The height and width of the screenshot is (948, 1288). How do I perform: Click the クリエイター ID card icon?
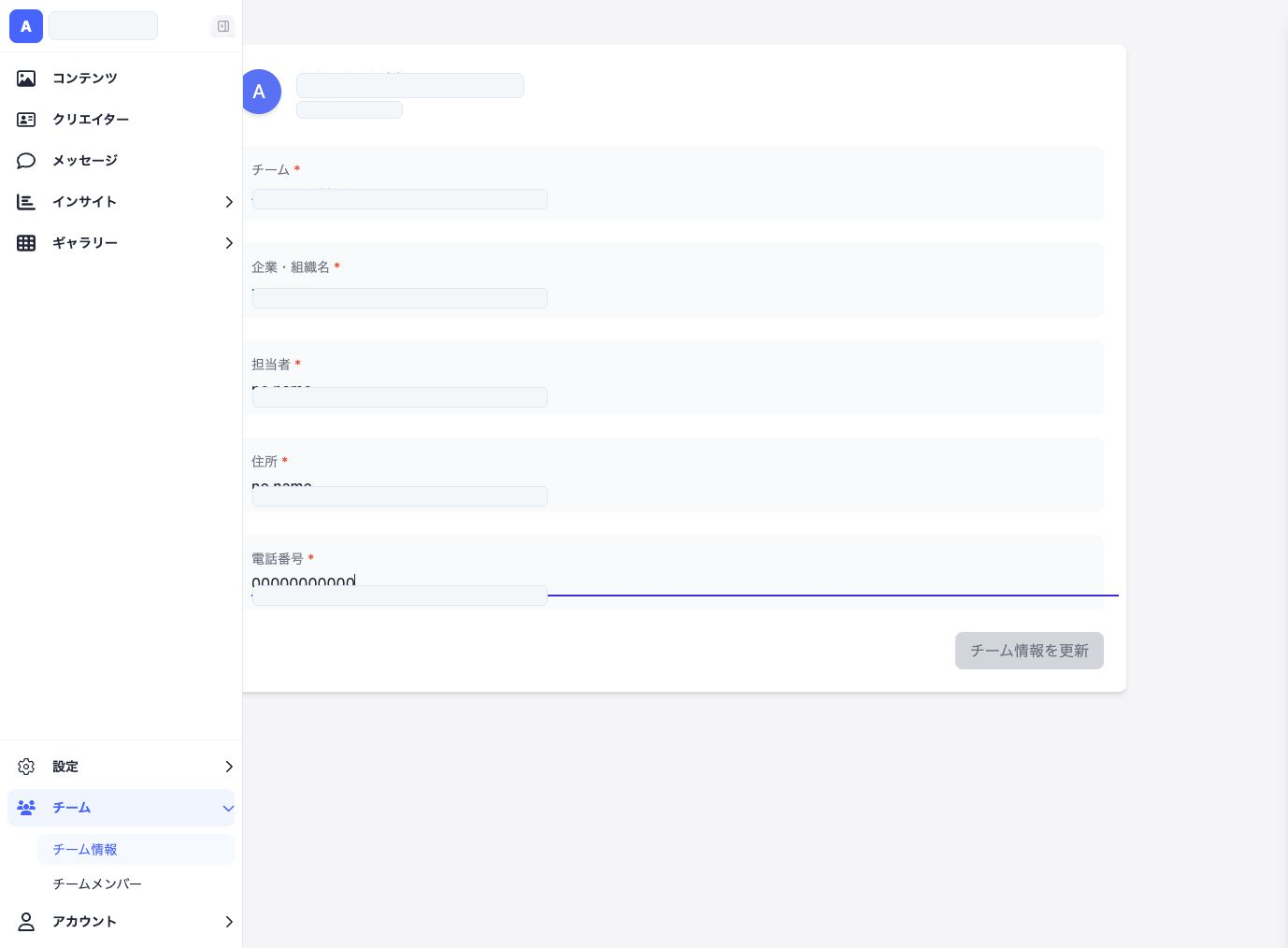click(26, 120)
